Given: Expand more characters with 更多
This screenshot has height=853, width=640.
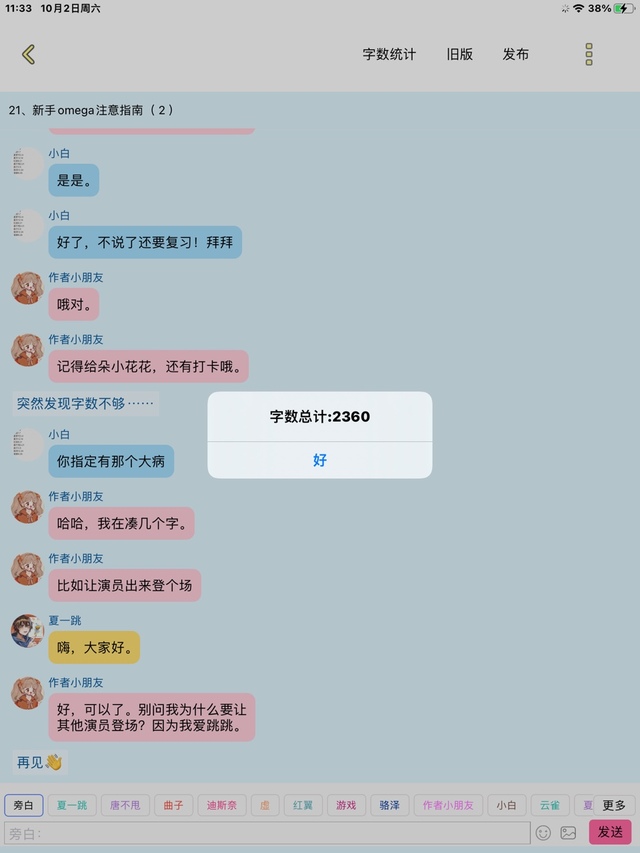Looking at the screenshot, I should (614, 805).
